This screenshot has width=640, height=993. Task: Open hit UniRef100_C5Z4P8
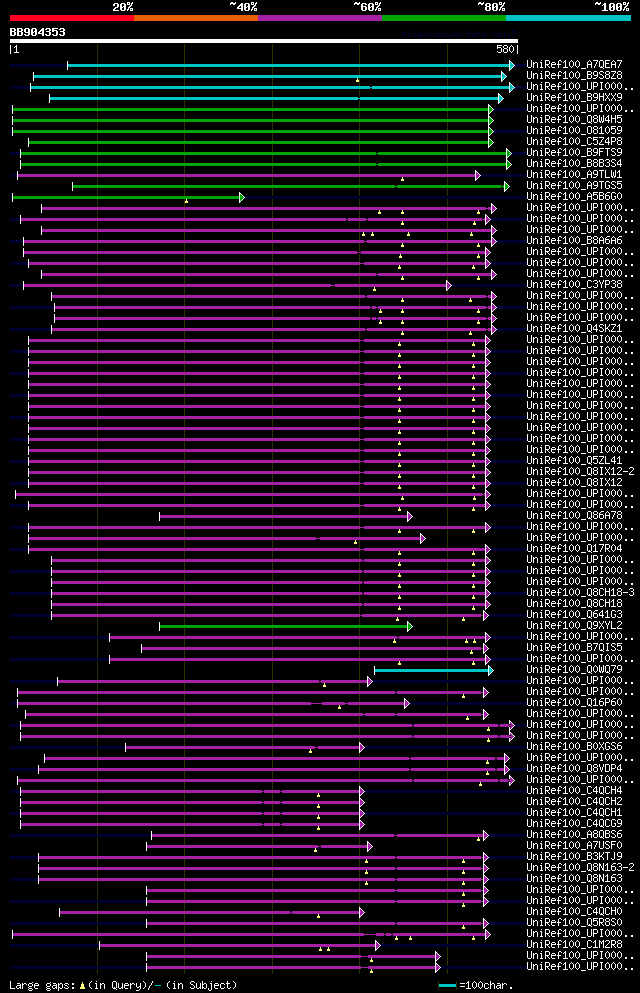click(x=574, y=141)
